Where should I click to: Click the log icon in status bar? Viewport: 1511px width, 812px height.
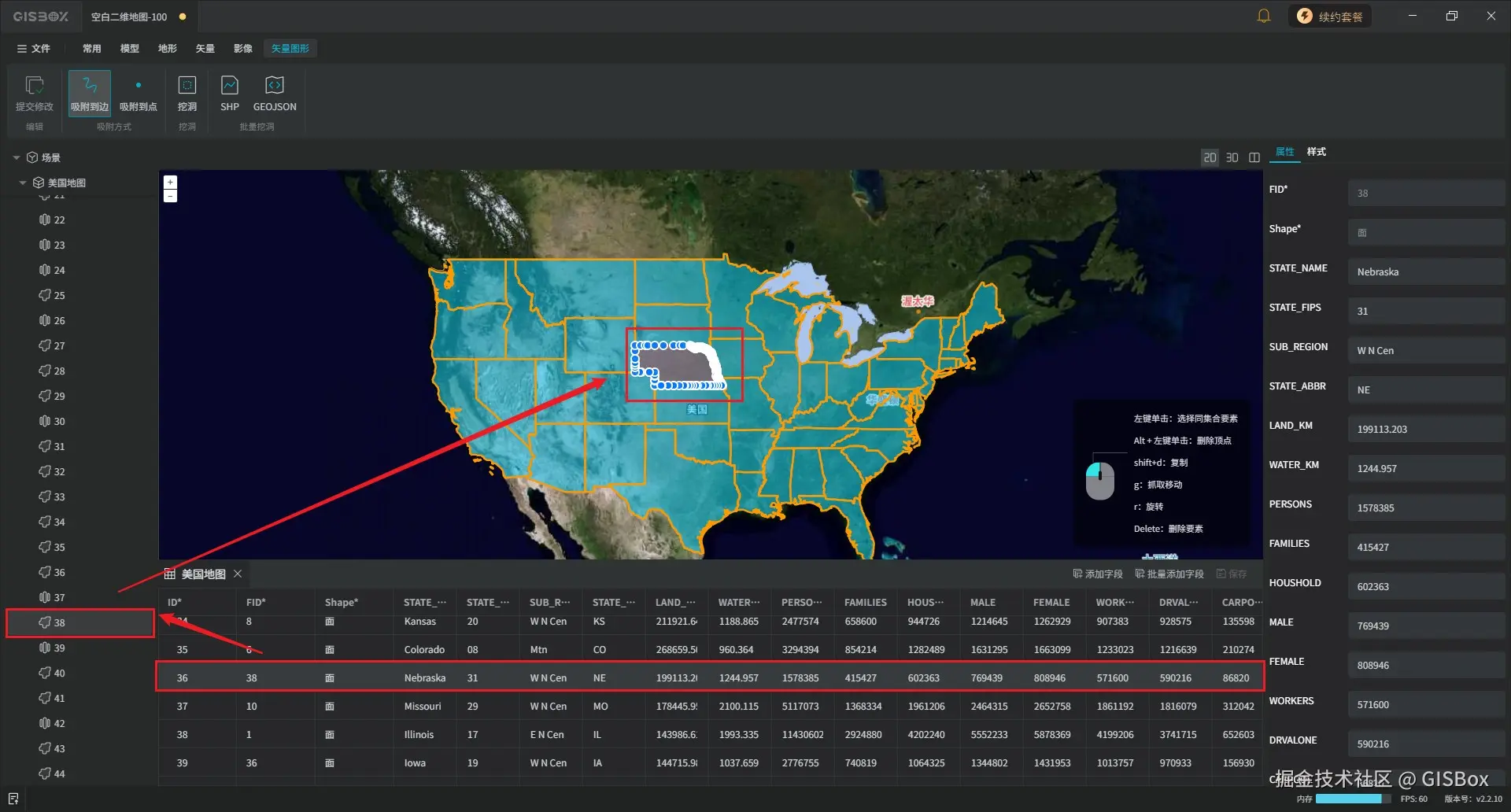click(13, 799)
